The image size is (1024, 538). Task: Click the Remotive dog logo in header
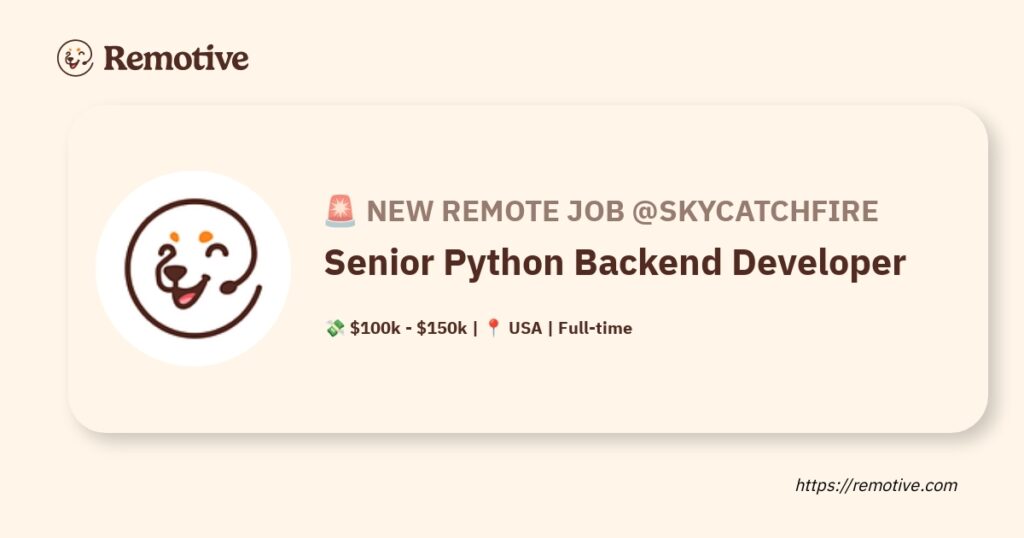point(75,57)
